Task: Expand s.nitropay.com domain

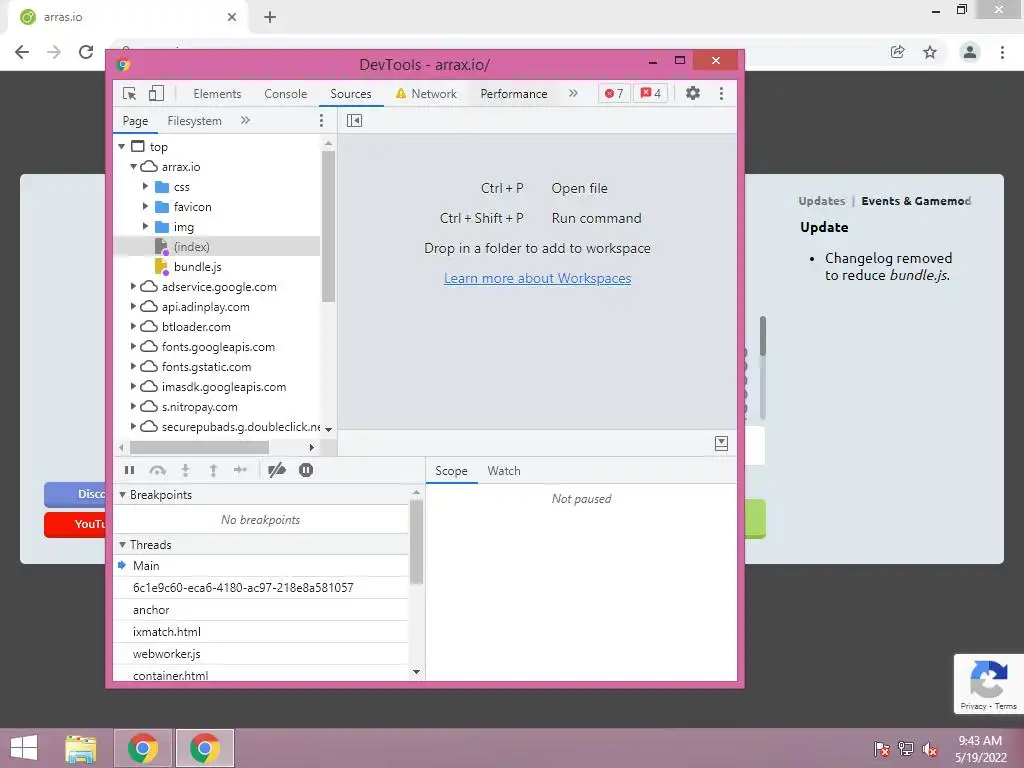Action: (133, 406)
